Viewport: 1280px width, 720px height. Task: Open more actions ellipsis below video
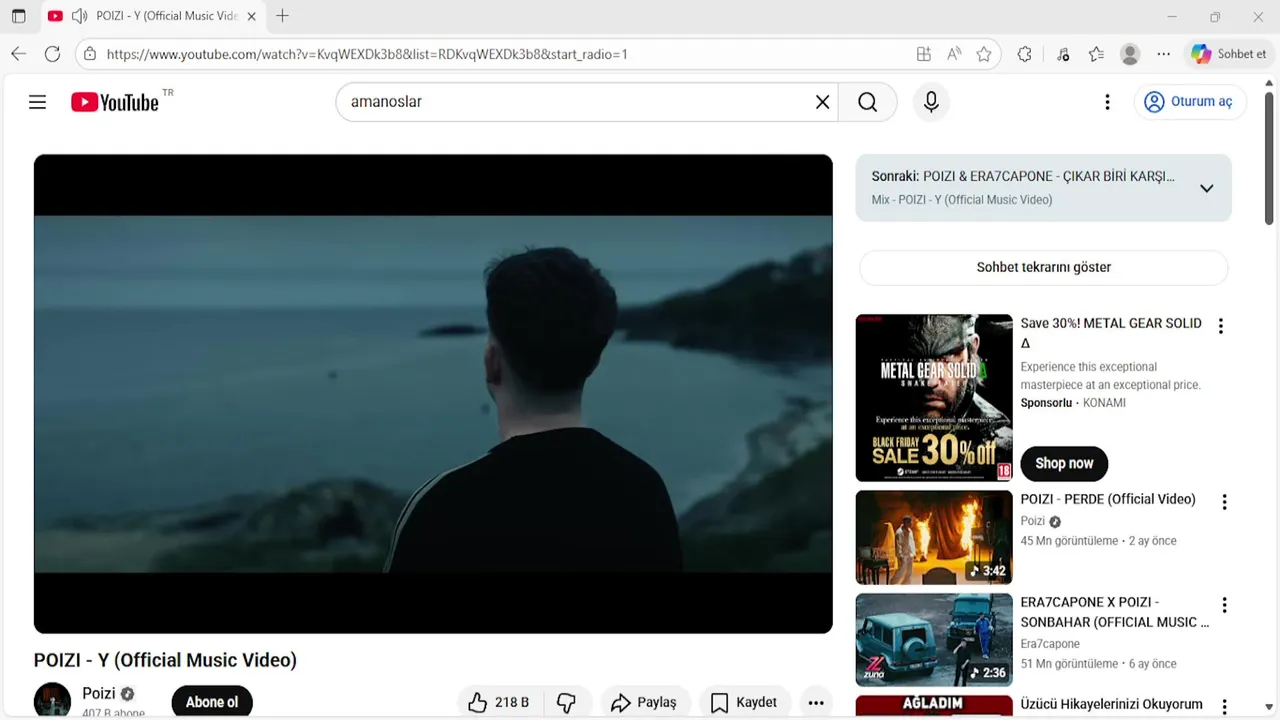816,702
